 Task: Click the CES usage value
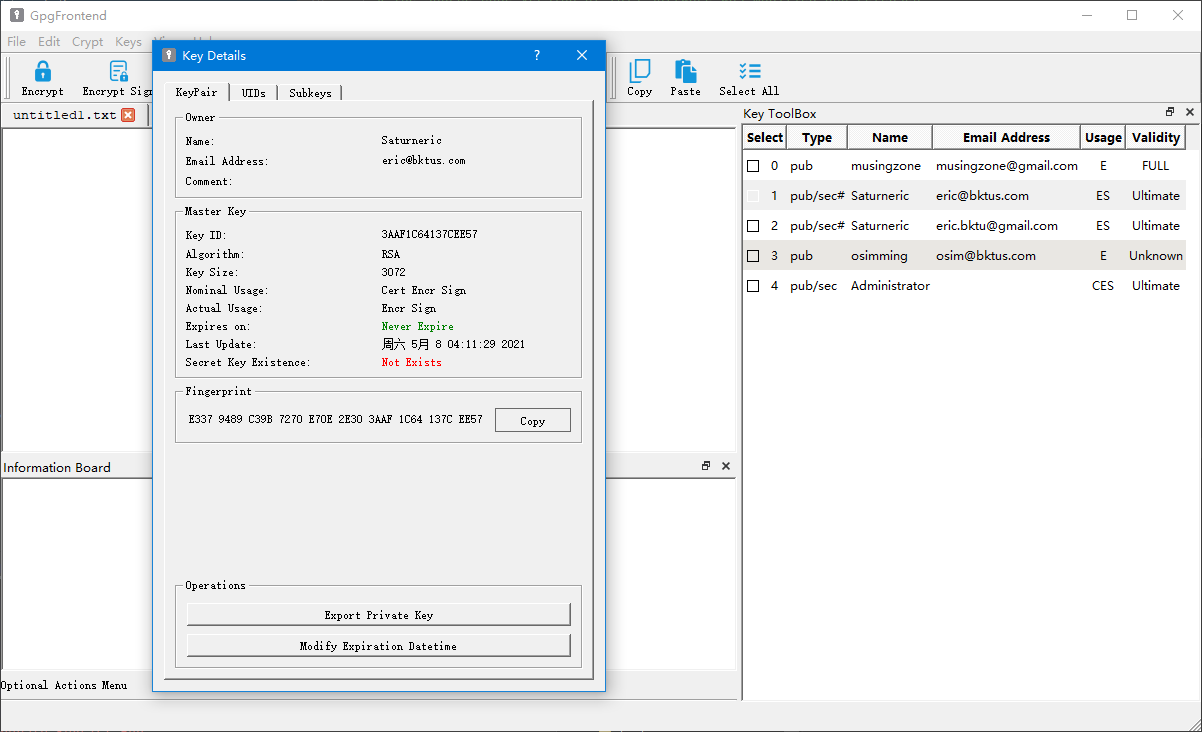[x=1103, y=285]
